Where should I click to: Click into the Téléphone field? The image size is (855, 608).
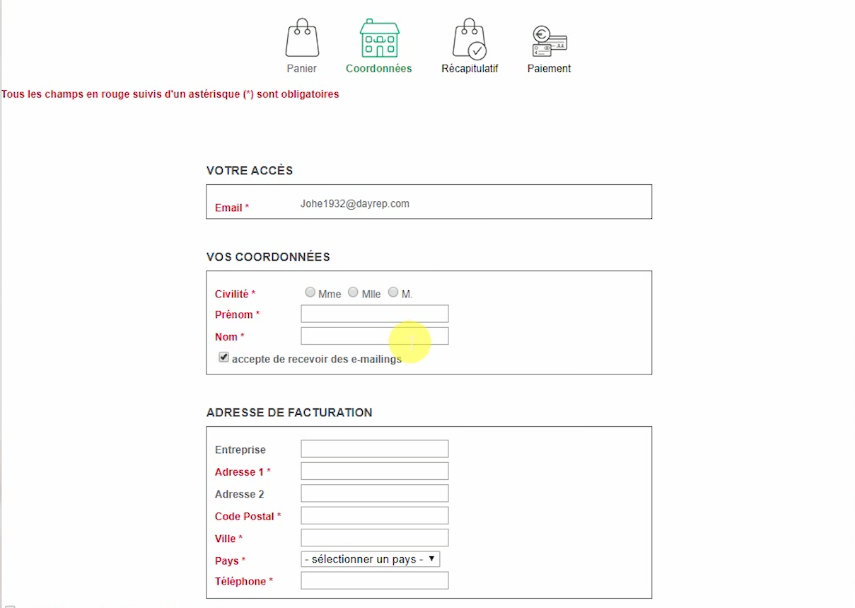tap(375, 580)
